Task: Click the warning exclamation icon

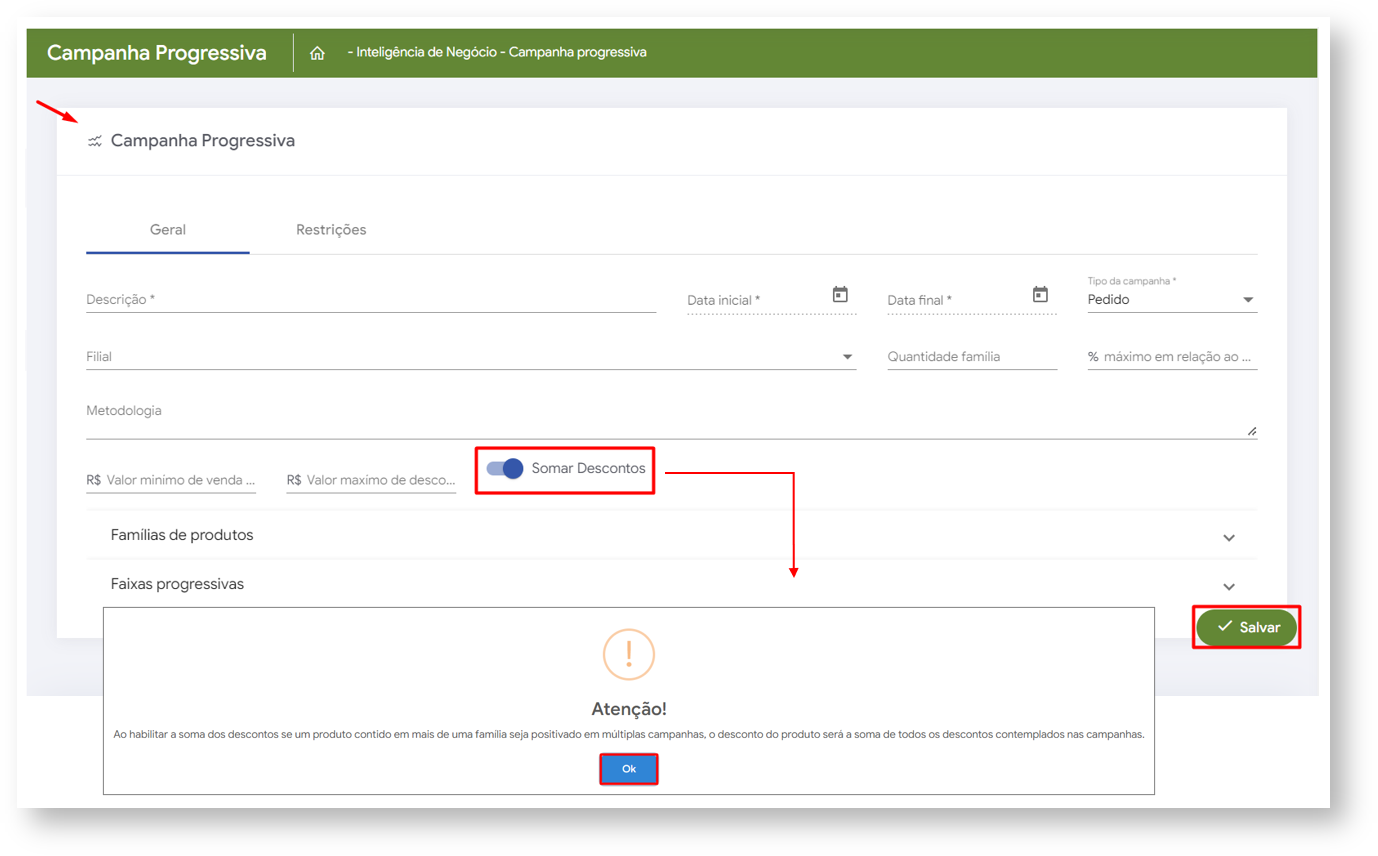Action: click(628, 654)
